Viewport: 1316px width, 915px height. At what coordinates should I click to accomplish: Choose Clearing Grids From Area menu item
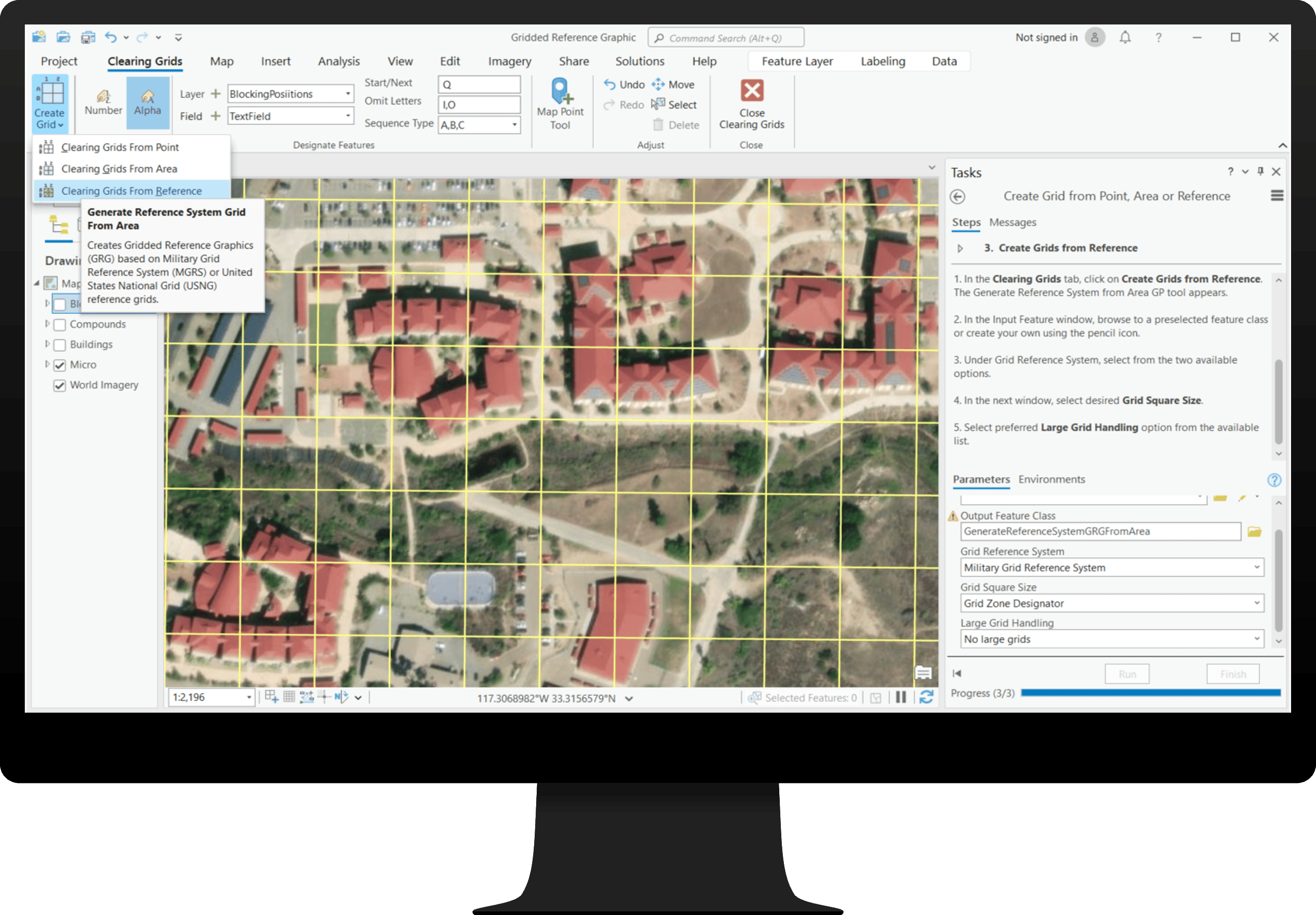coord(119,169)
